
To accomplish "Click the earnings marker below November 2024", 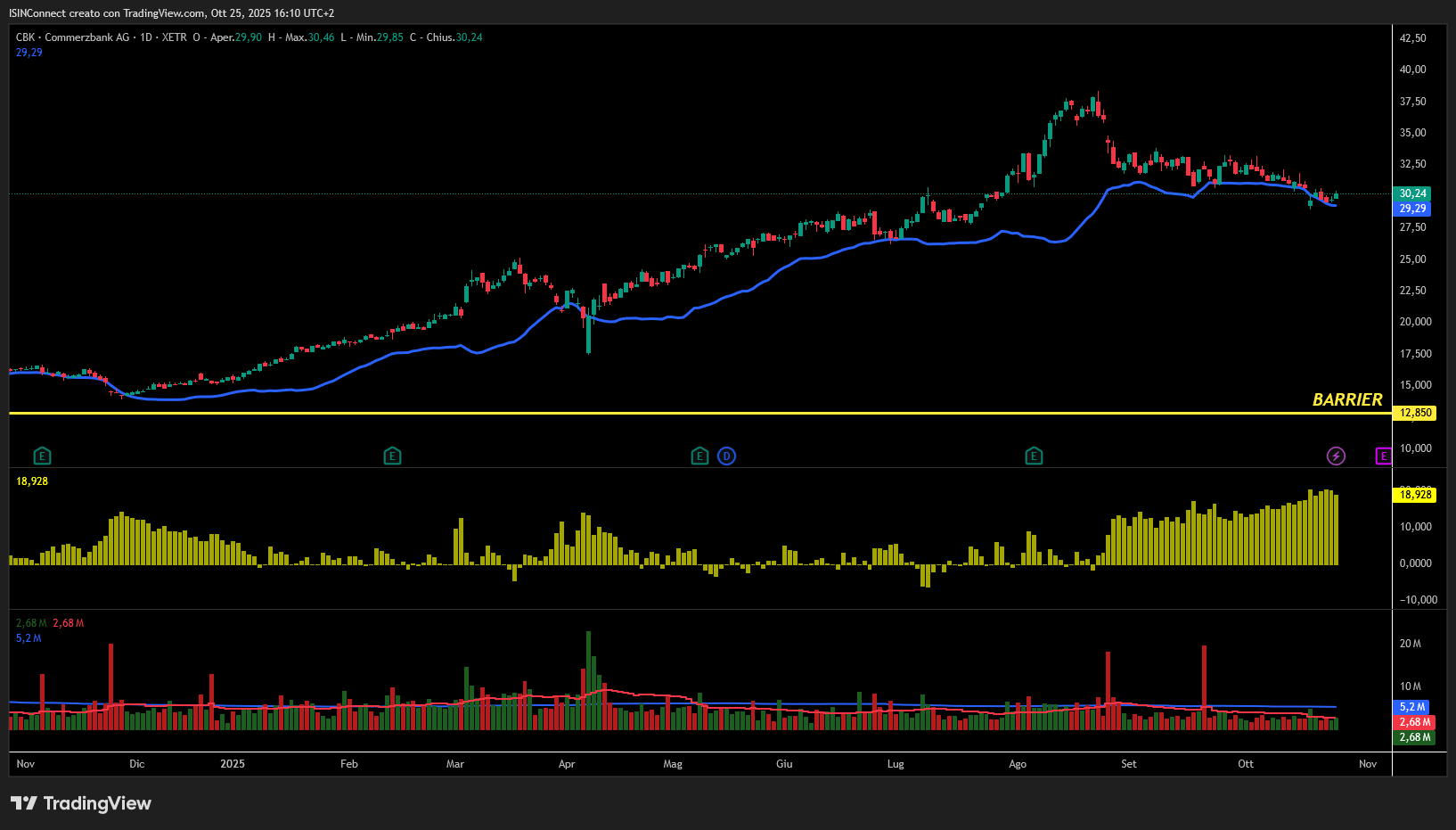I will pos(42,456).
